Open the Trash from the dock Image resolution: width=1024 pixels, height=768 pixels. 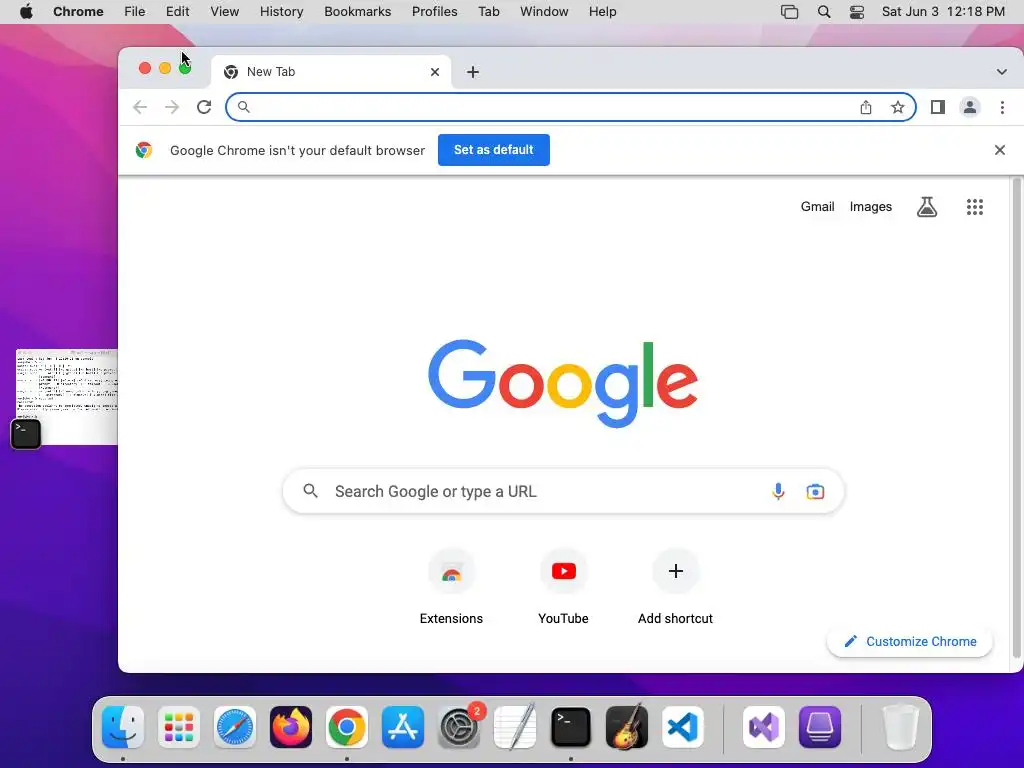(x=901, y=727)
